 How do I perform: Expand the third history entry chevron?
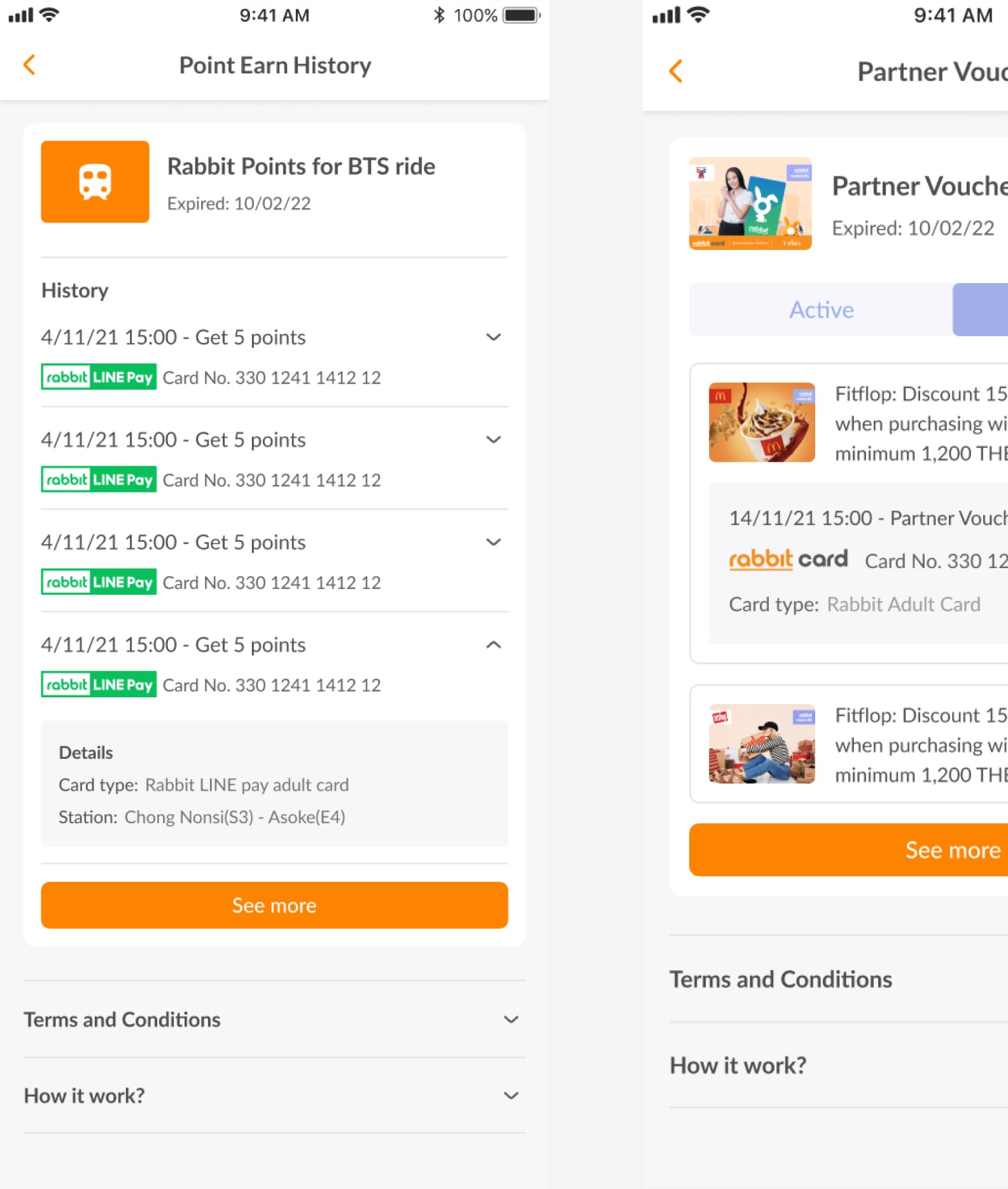pos(493,542)
